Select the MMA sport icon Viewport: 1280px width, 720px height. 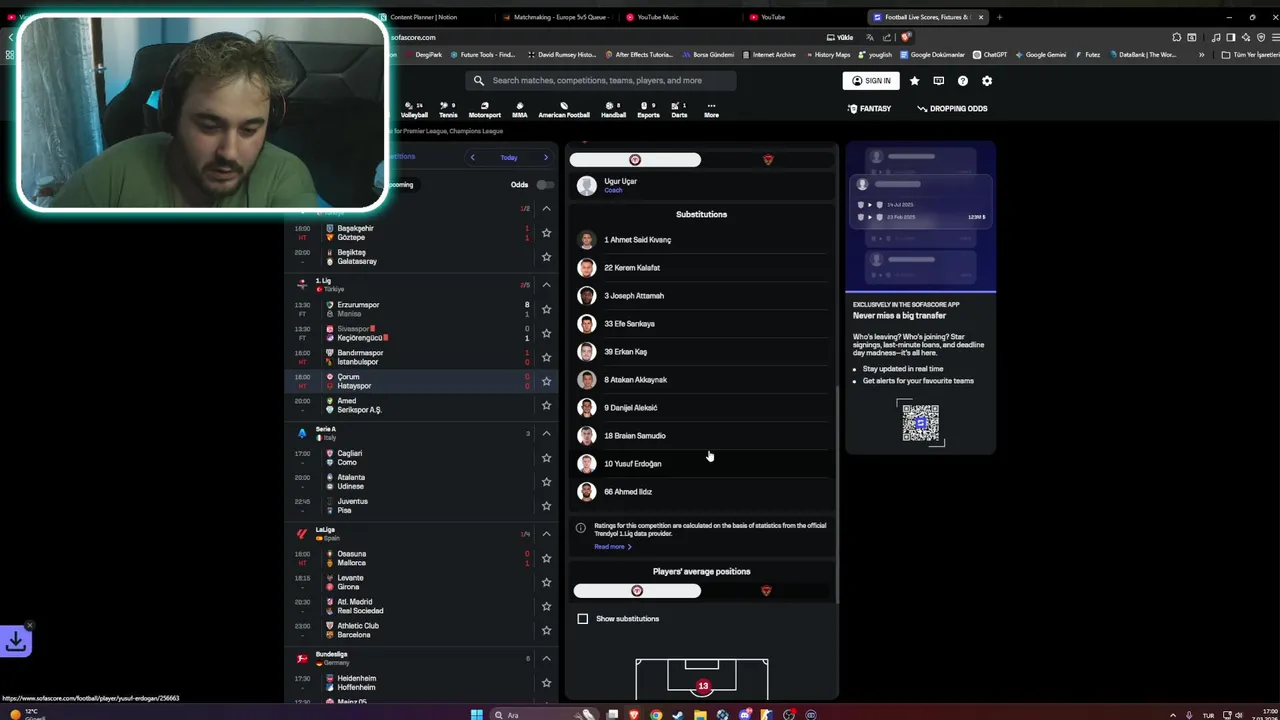[519, 110]
